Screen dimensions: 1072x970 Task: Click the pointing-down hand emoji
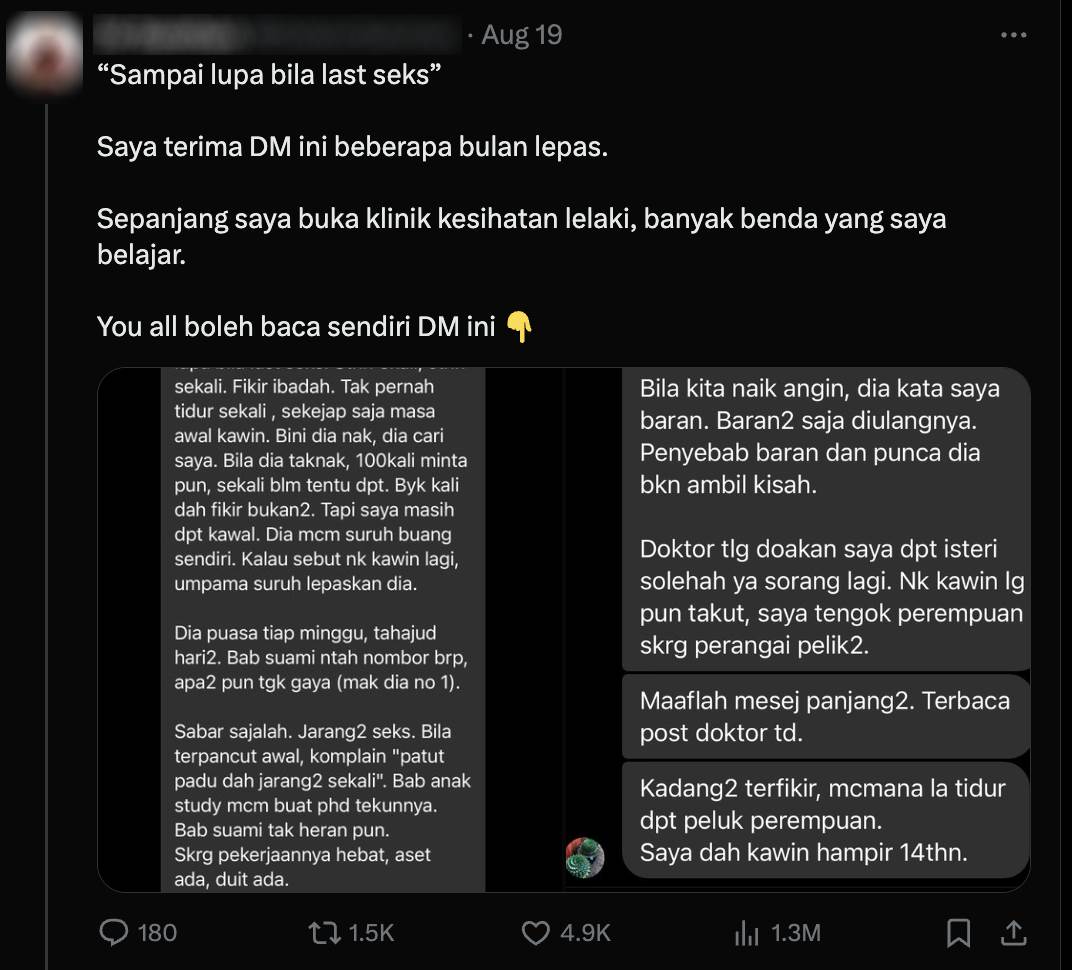(x=519, y=327)
